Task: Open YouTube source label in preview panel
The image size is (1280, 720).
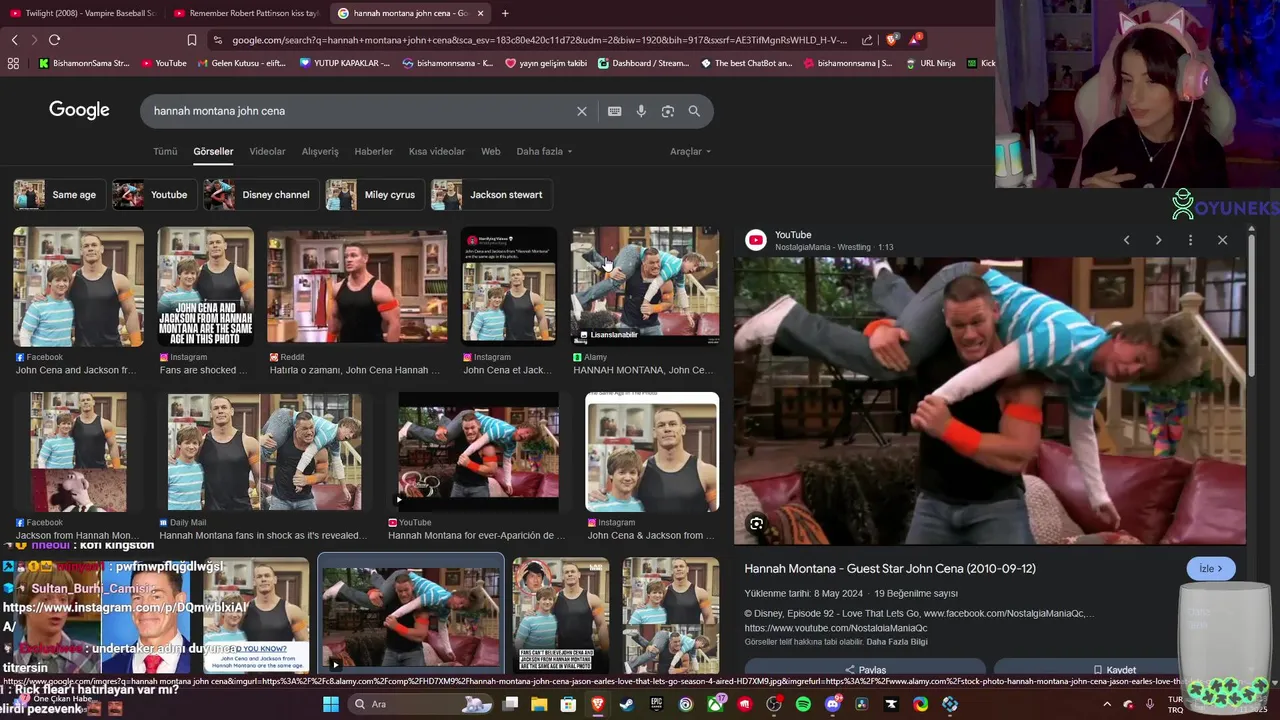Action: pyautogui.click(x=793, y=235)
